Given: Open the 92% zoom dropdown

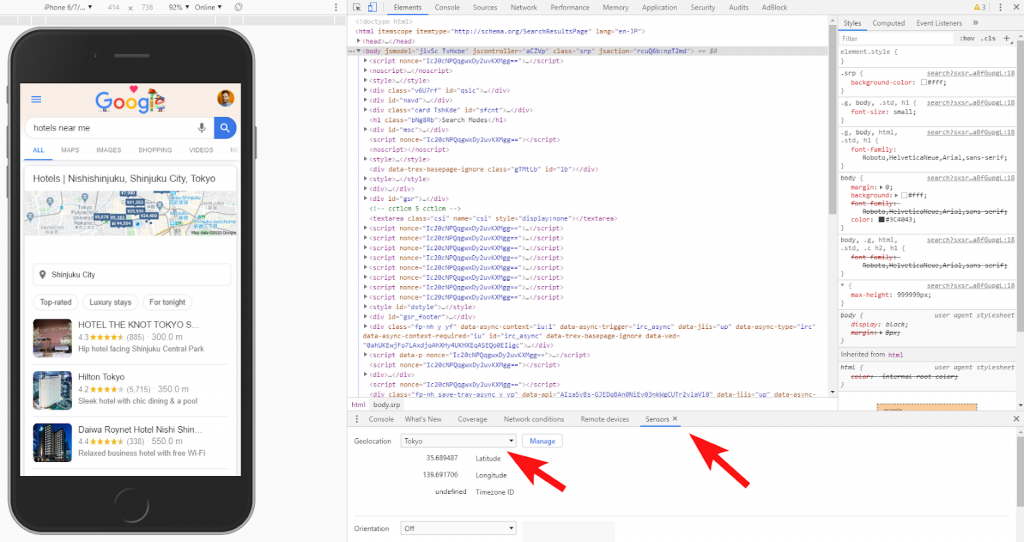Looking at the screenshot, I should pos(179,7).
